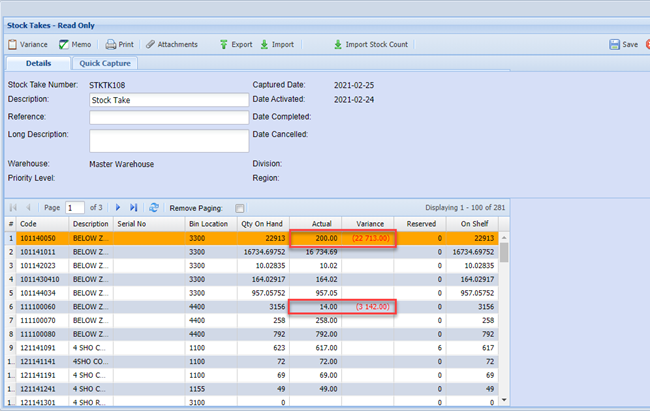This screenshot has width=650, height=411.
Task: Sort by Qty On Hand column
Action: pos(263,224)
